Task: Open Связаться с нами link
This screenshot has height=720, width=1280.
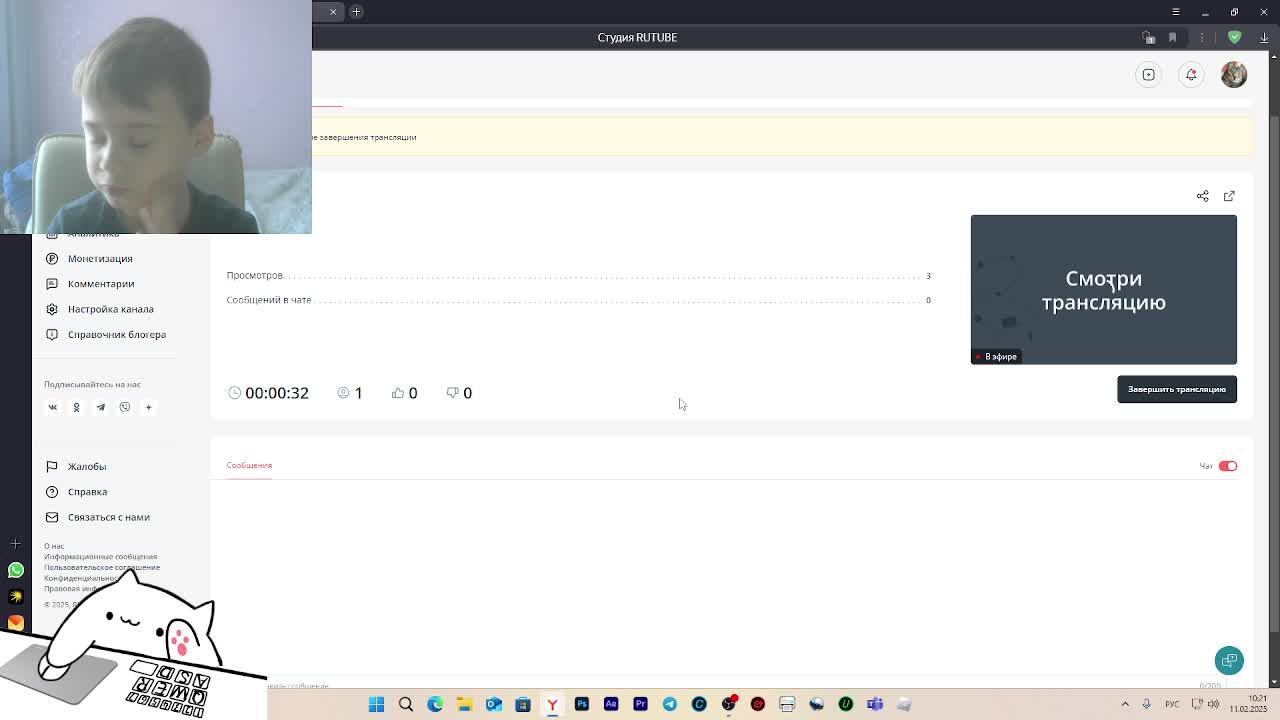Action: tap(108, 517)
